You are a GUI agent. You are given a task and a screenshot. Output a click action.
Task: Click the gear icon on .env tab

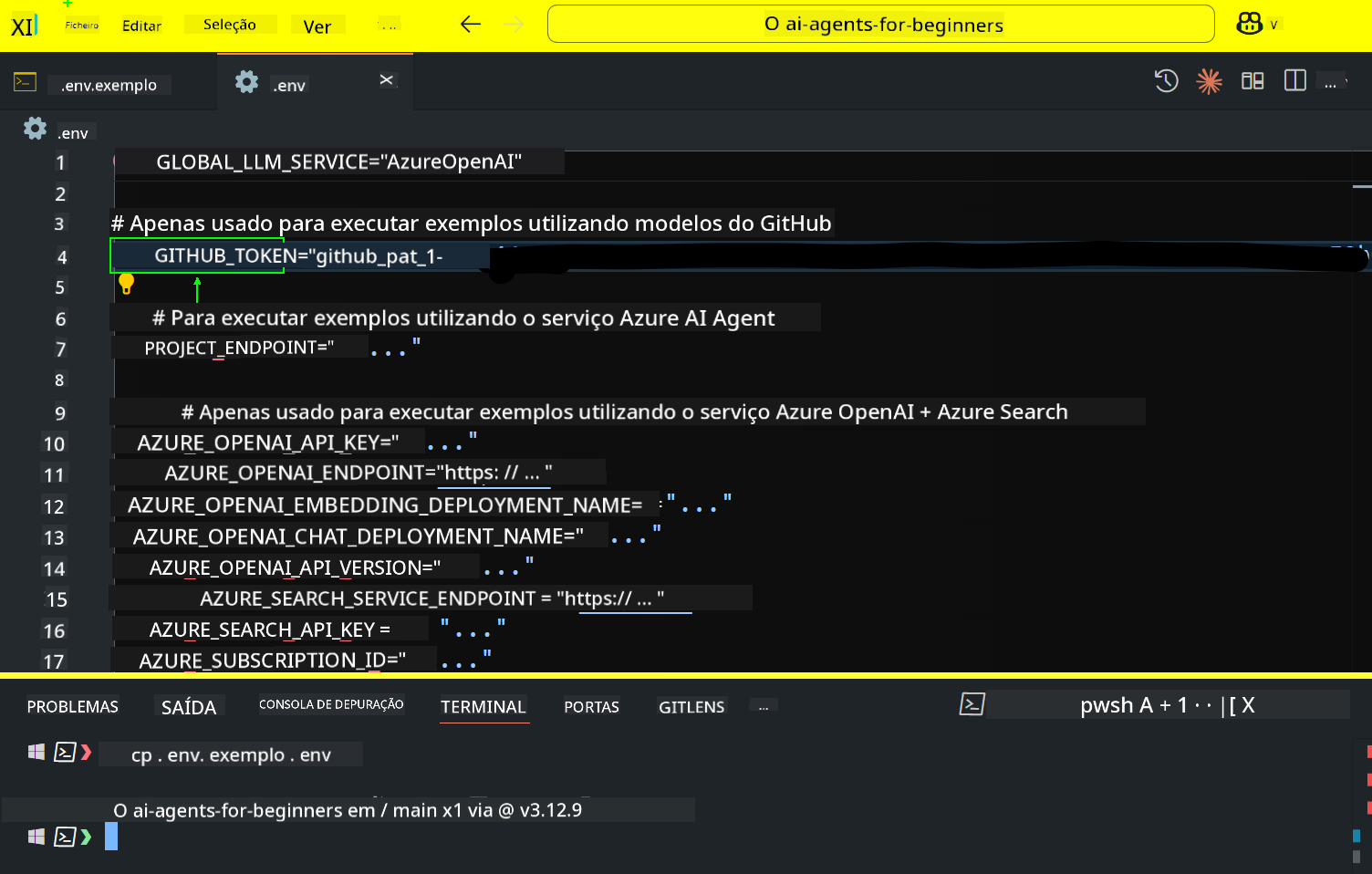(x=246, y=82)
